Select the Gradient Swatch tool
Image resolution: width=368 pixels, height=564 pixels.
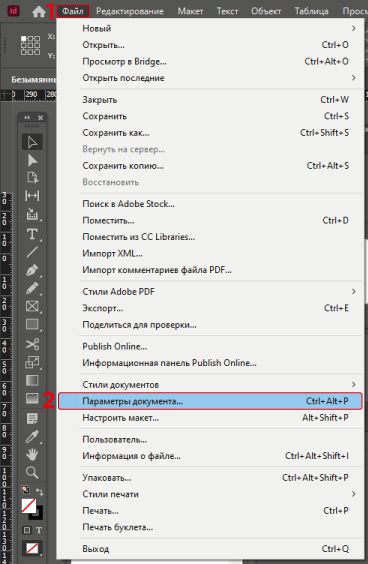point(32,380)
